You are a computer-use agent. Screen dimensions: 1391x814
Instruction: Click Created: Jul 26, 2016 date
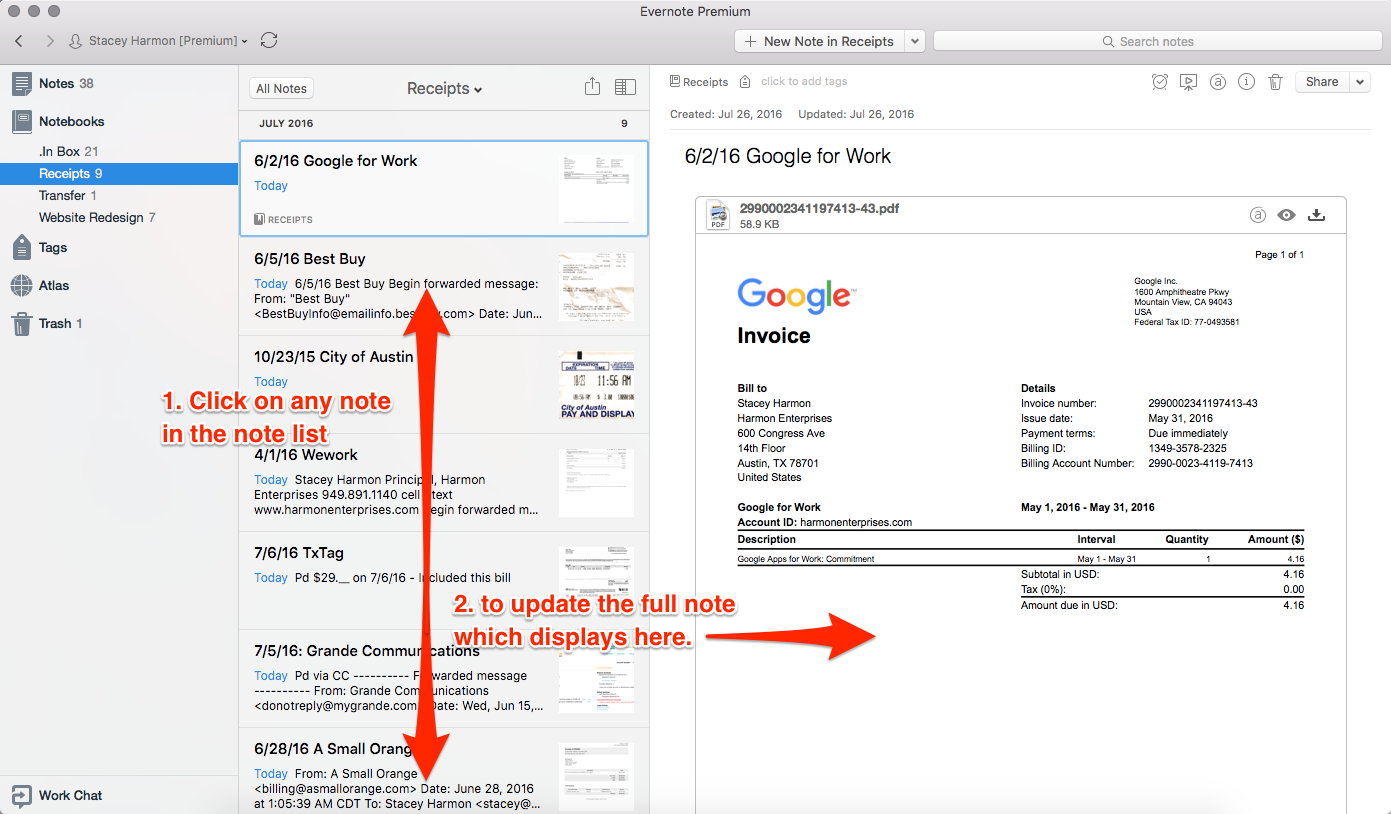click(x=726, y=114)
